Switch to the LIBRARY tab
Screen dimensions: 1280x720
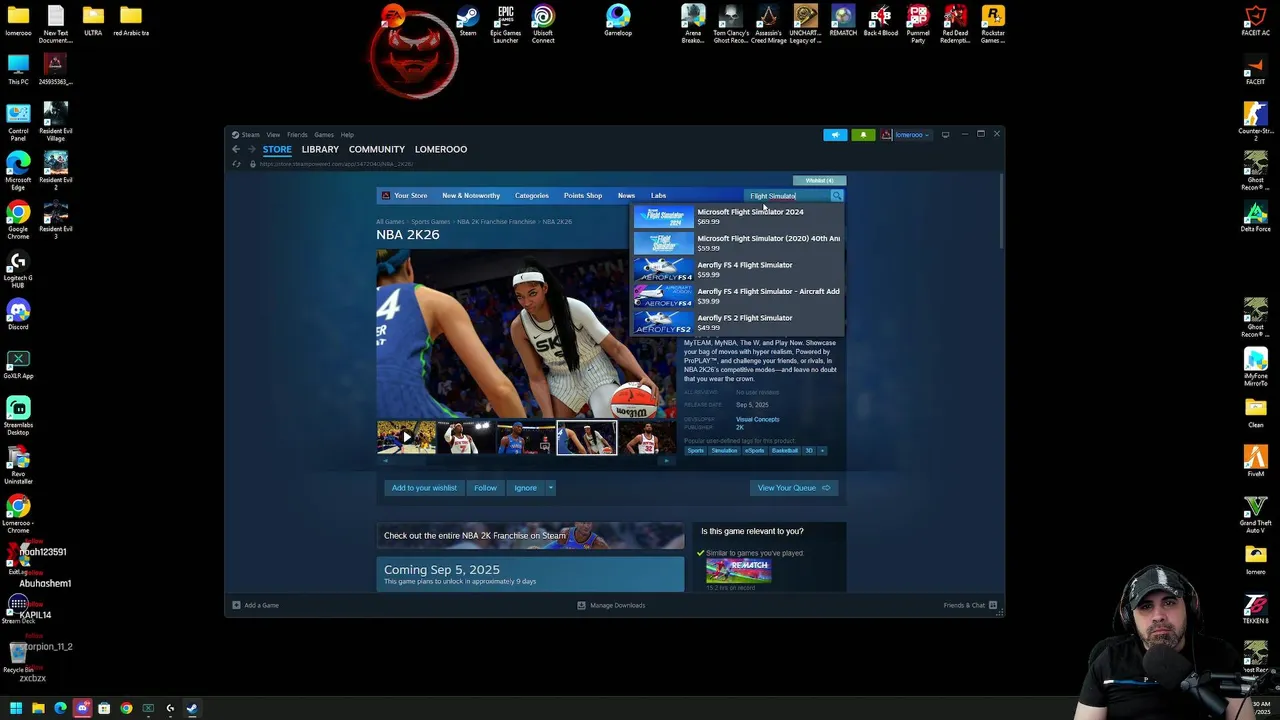pos(320,149)
